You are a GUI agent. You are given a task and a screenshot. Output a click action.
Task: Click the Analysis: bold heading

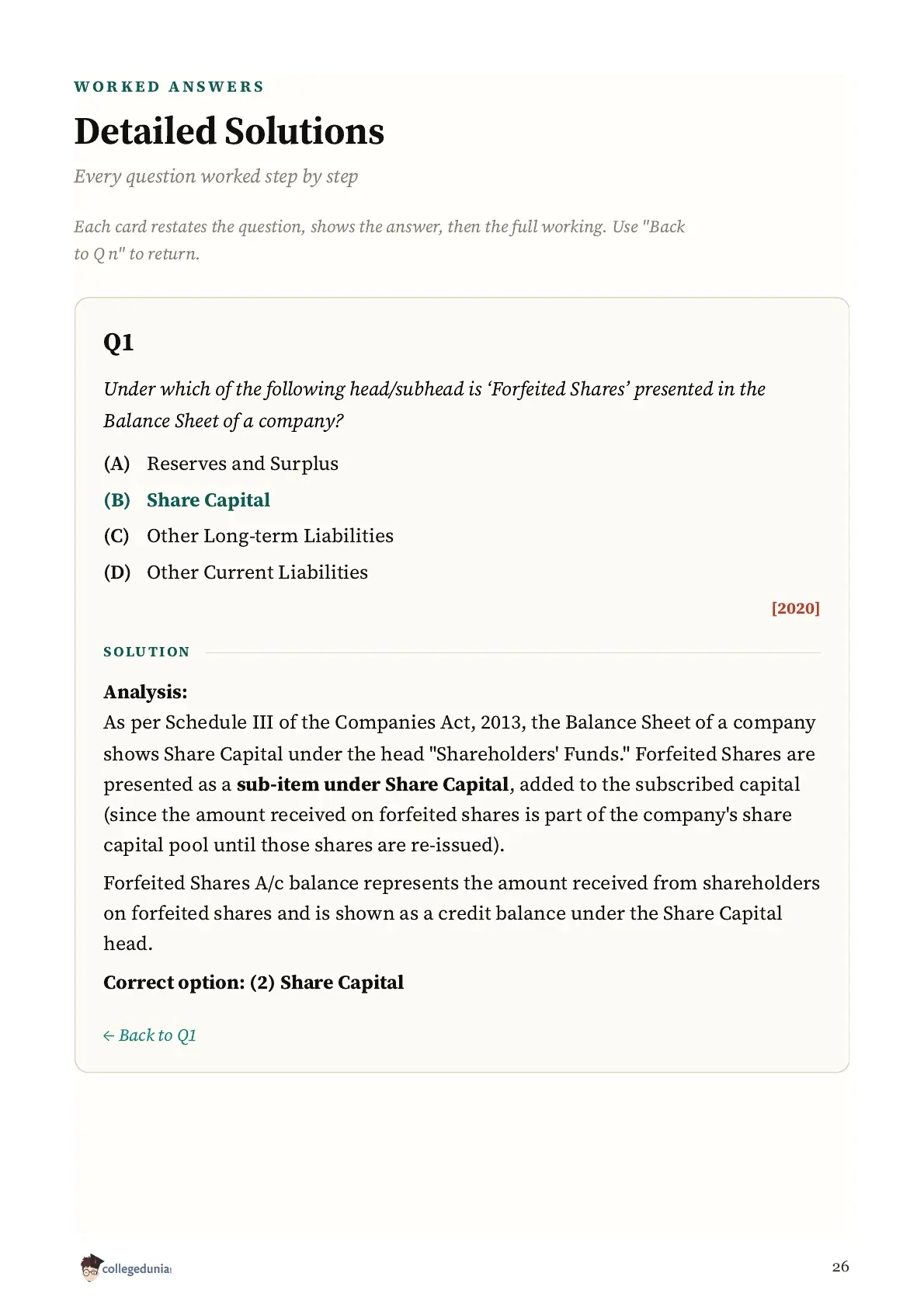145,692
